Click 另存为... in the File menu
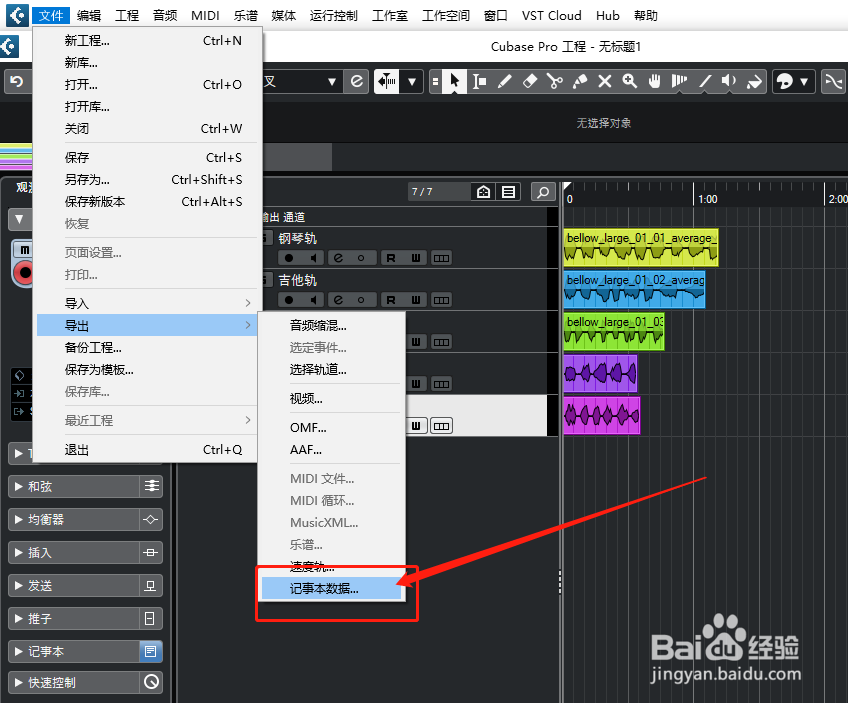The image size is (848, 703). point(147,180)
